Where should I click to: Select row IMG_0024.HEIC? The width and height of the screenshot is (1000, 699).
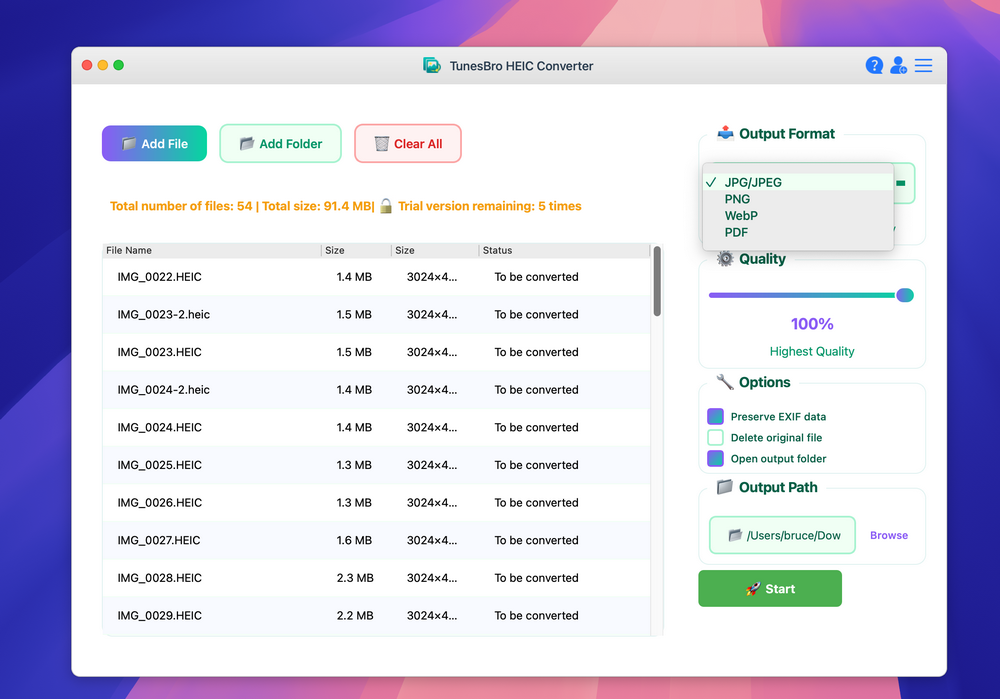376,427
